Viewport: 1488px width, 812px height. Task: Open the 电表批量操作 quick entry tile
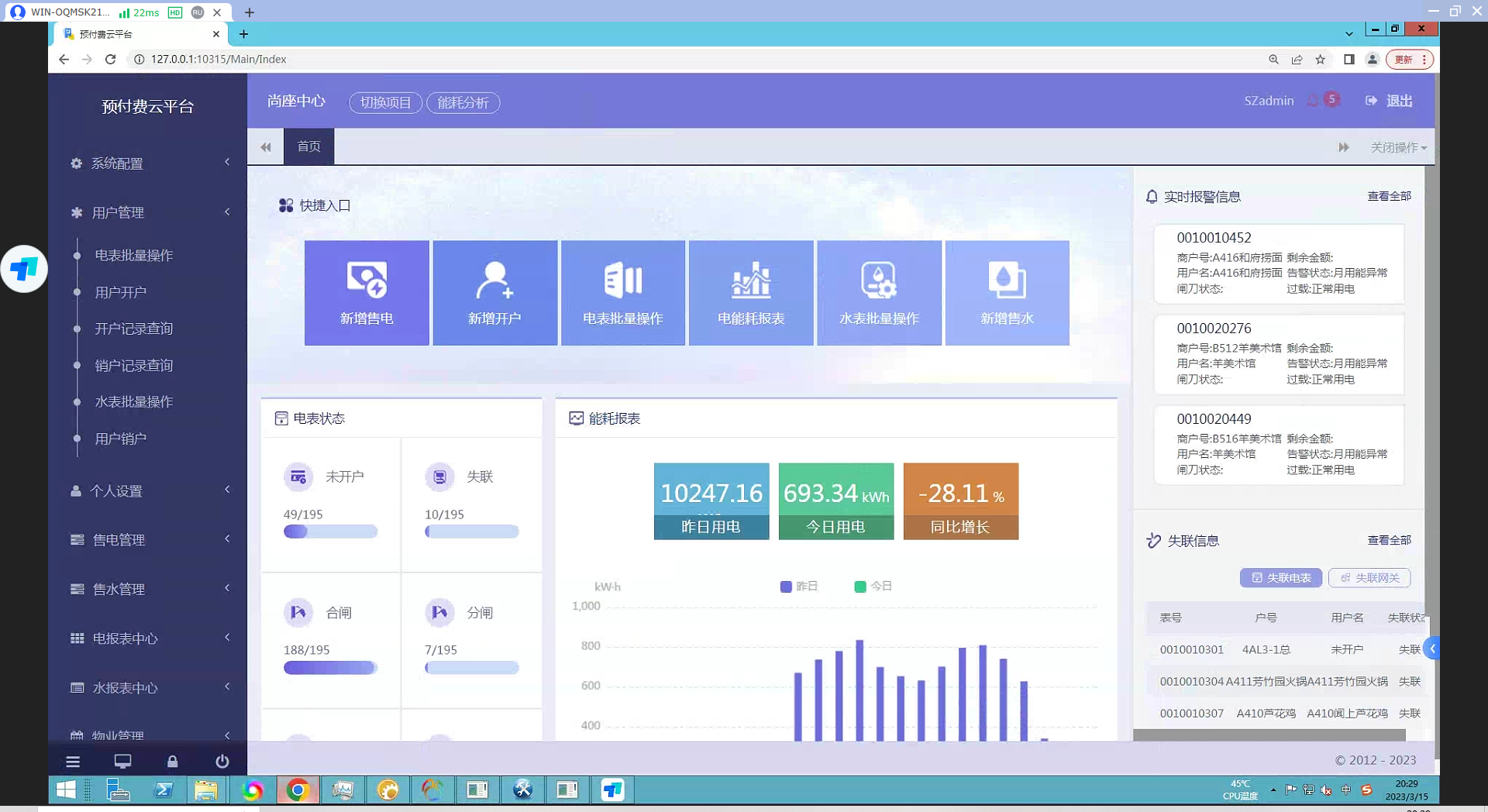click(622, 293)
